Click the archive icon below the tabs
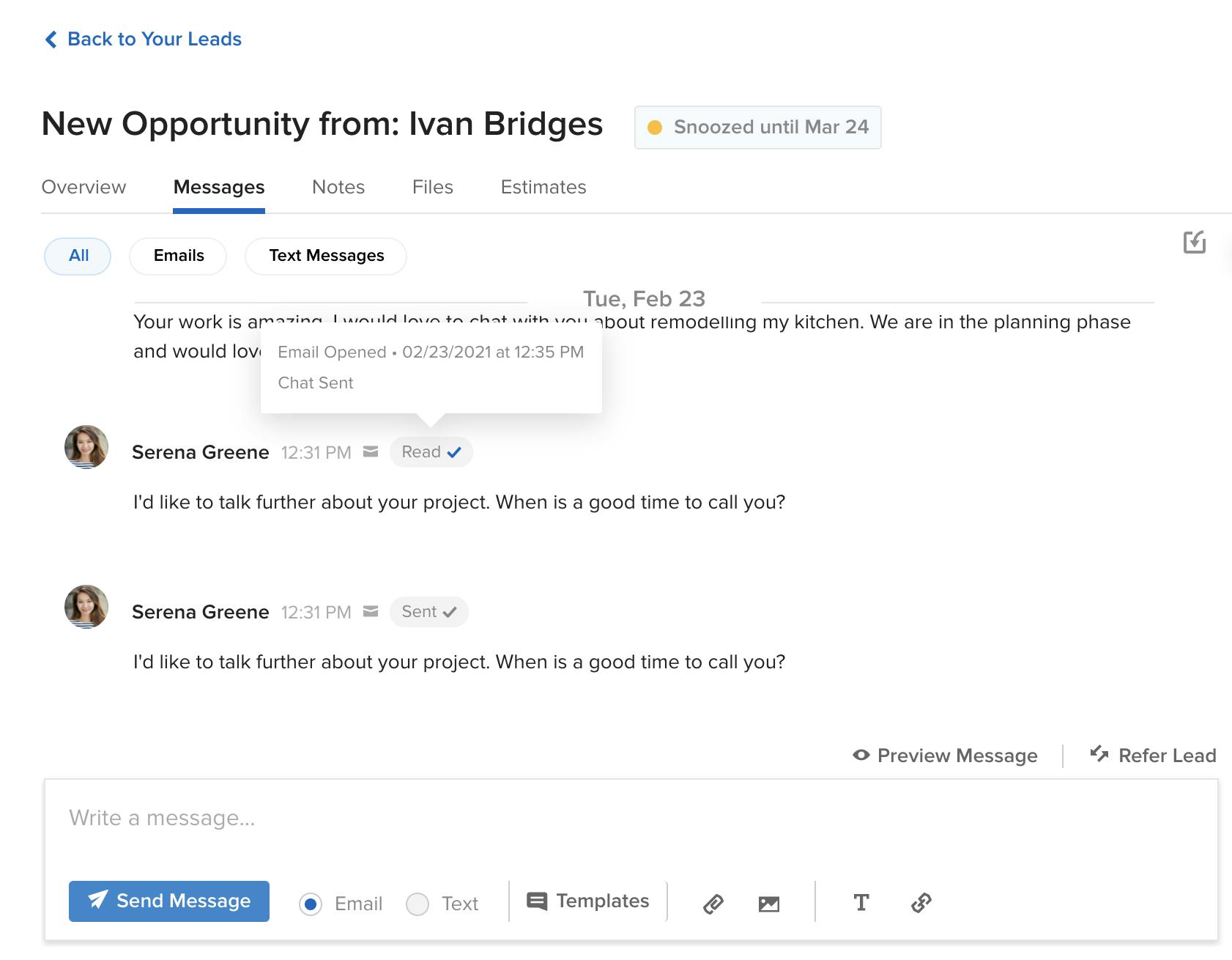 tap(1195, 242)
